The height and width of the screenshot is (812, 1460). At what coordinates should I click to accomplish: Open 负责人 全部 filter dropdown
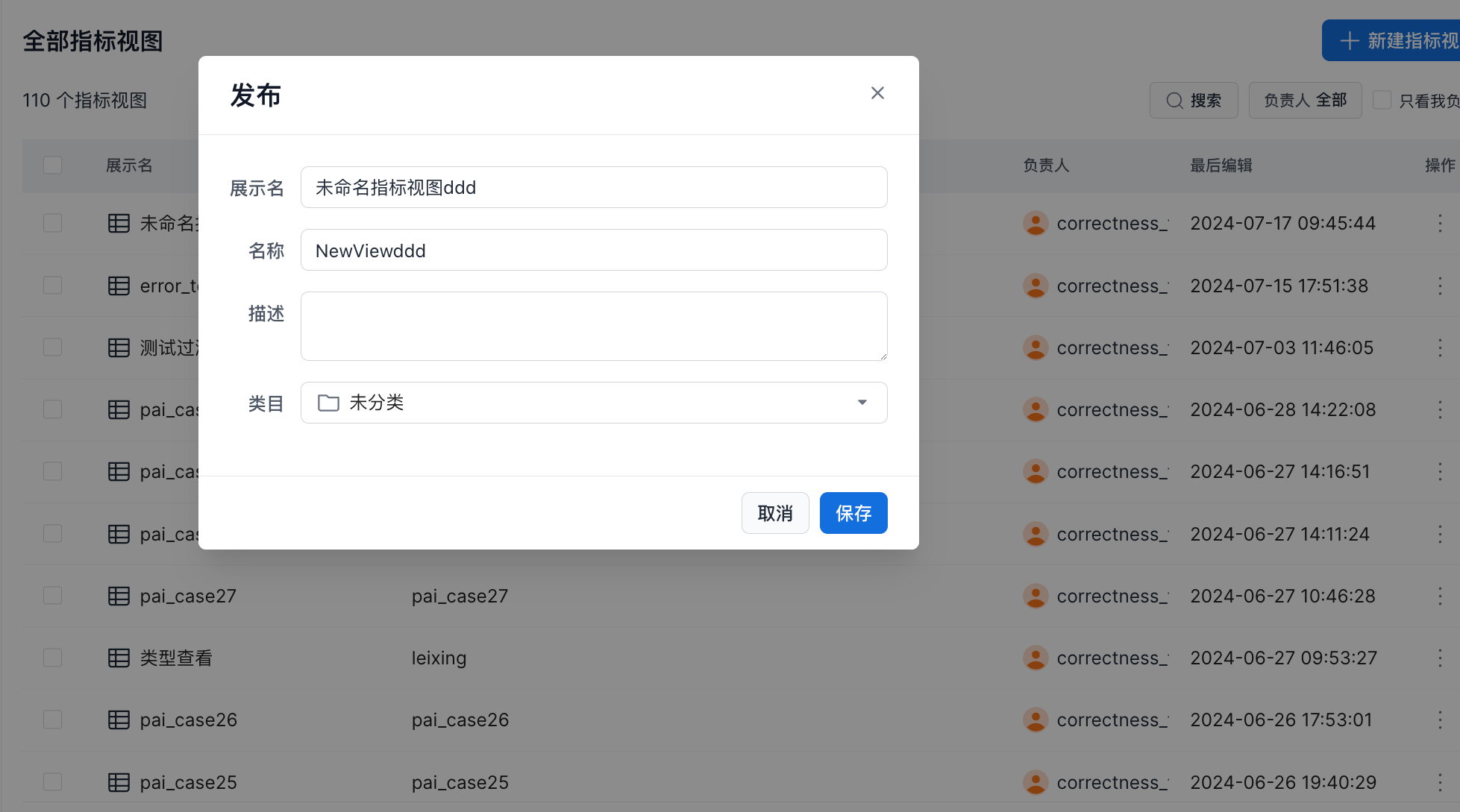1305,101
